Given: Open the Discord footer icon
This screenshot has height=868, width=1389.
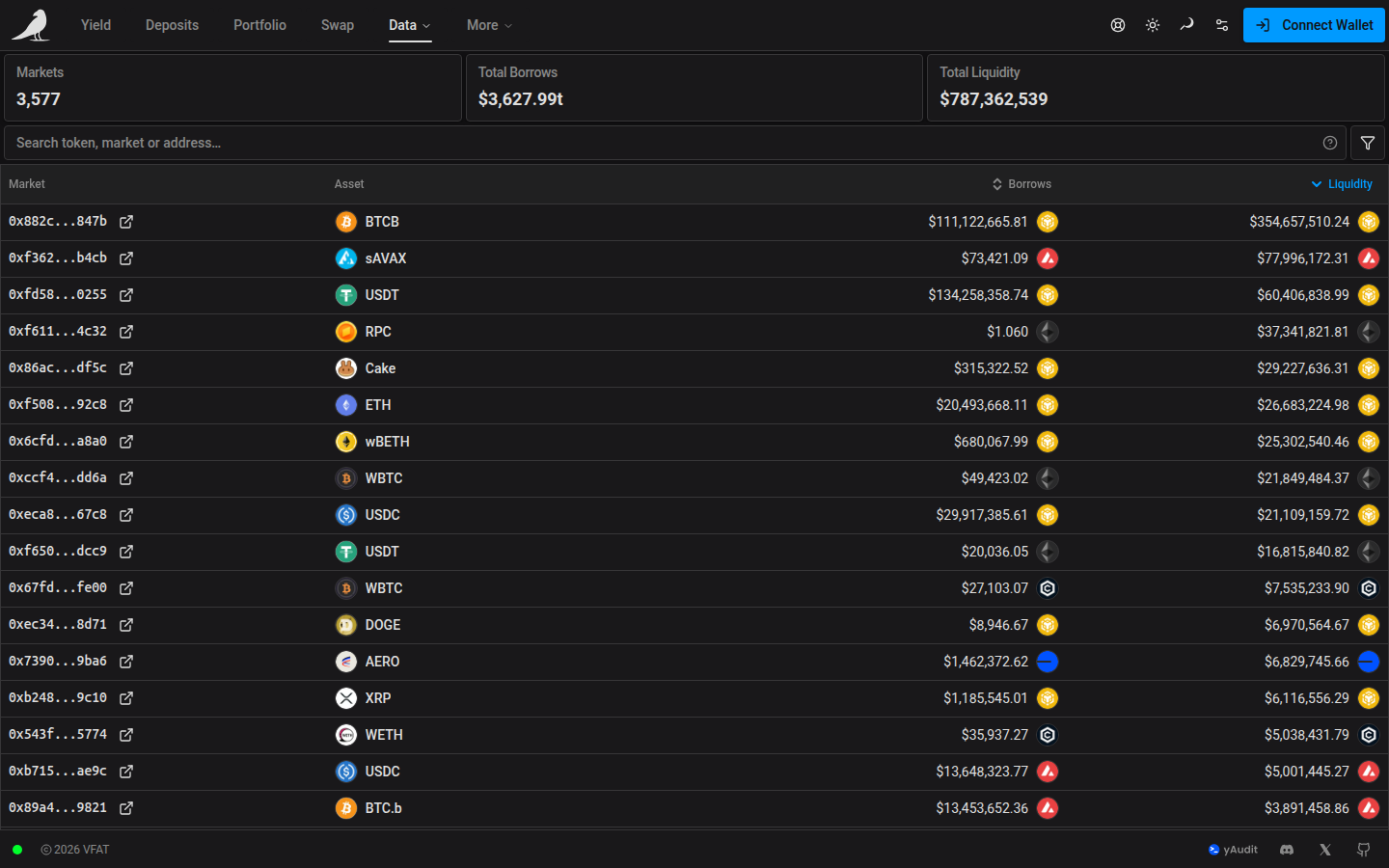Looking at the screenshot, I should 1287,850.
